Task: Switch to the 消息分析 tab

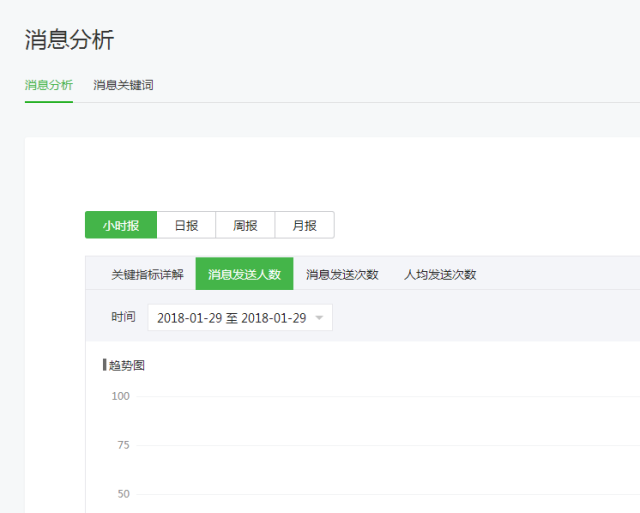Action: 48,85
